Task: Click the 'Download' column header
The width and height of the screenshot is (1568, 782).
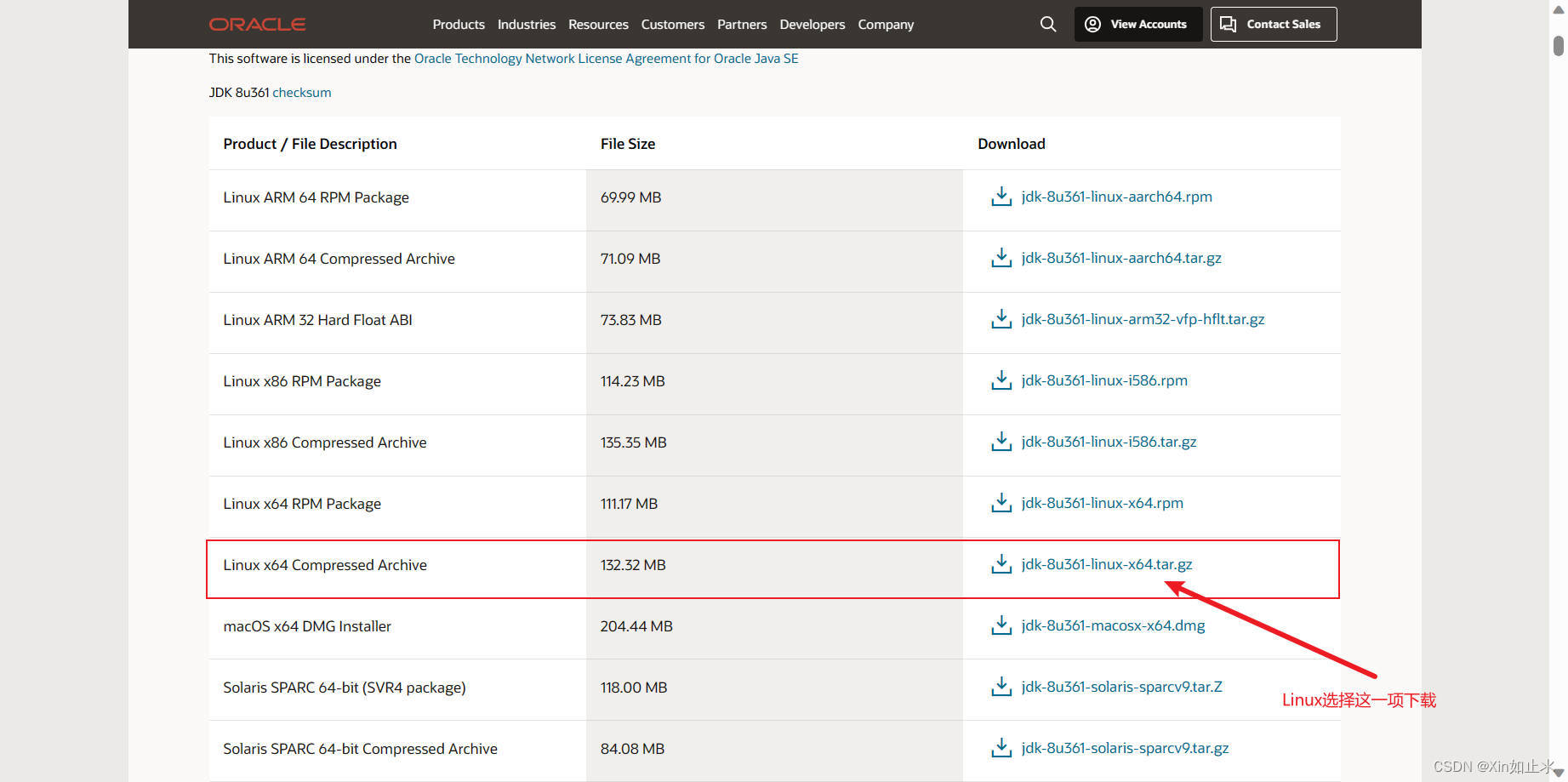Action: [x=1012, y=144]
